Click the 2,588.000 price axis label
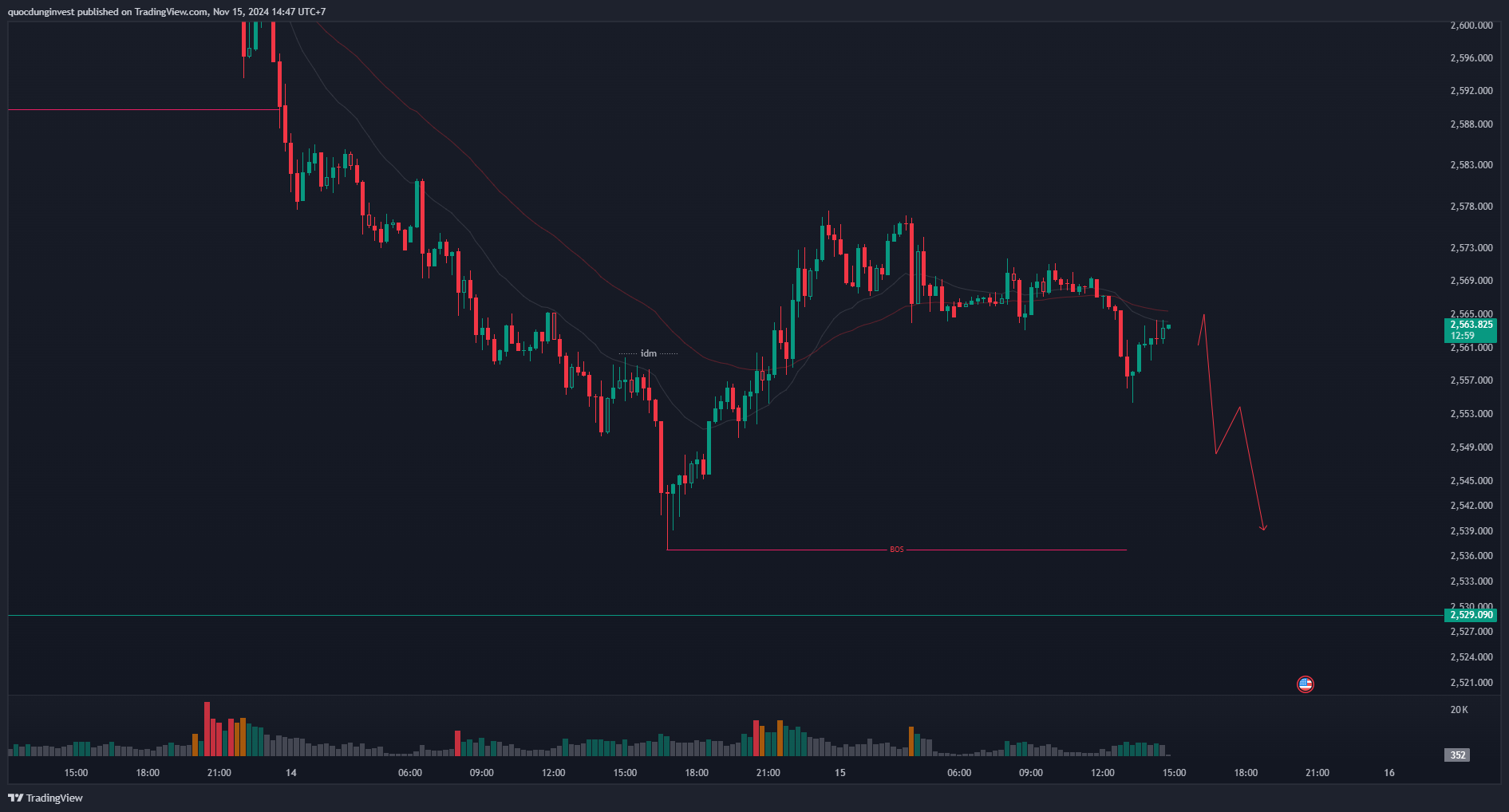This screenshot has width=1509, height=812. [x=1471, y=124]
